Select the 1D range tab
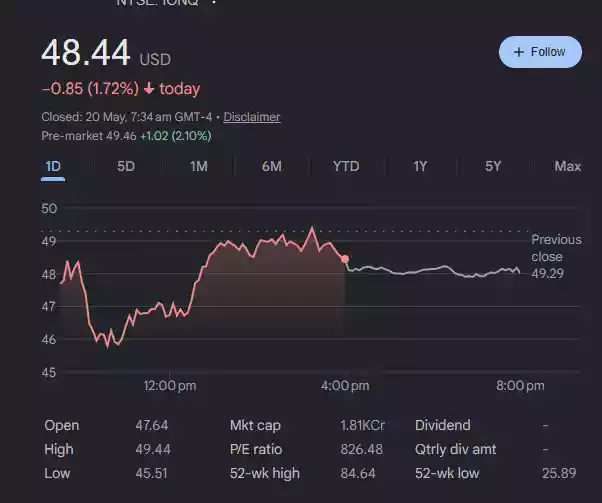 (x=53, y=167)
